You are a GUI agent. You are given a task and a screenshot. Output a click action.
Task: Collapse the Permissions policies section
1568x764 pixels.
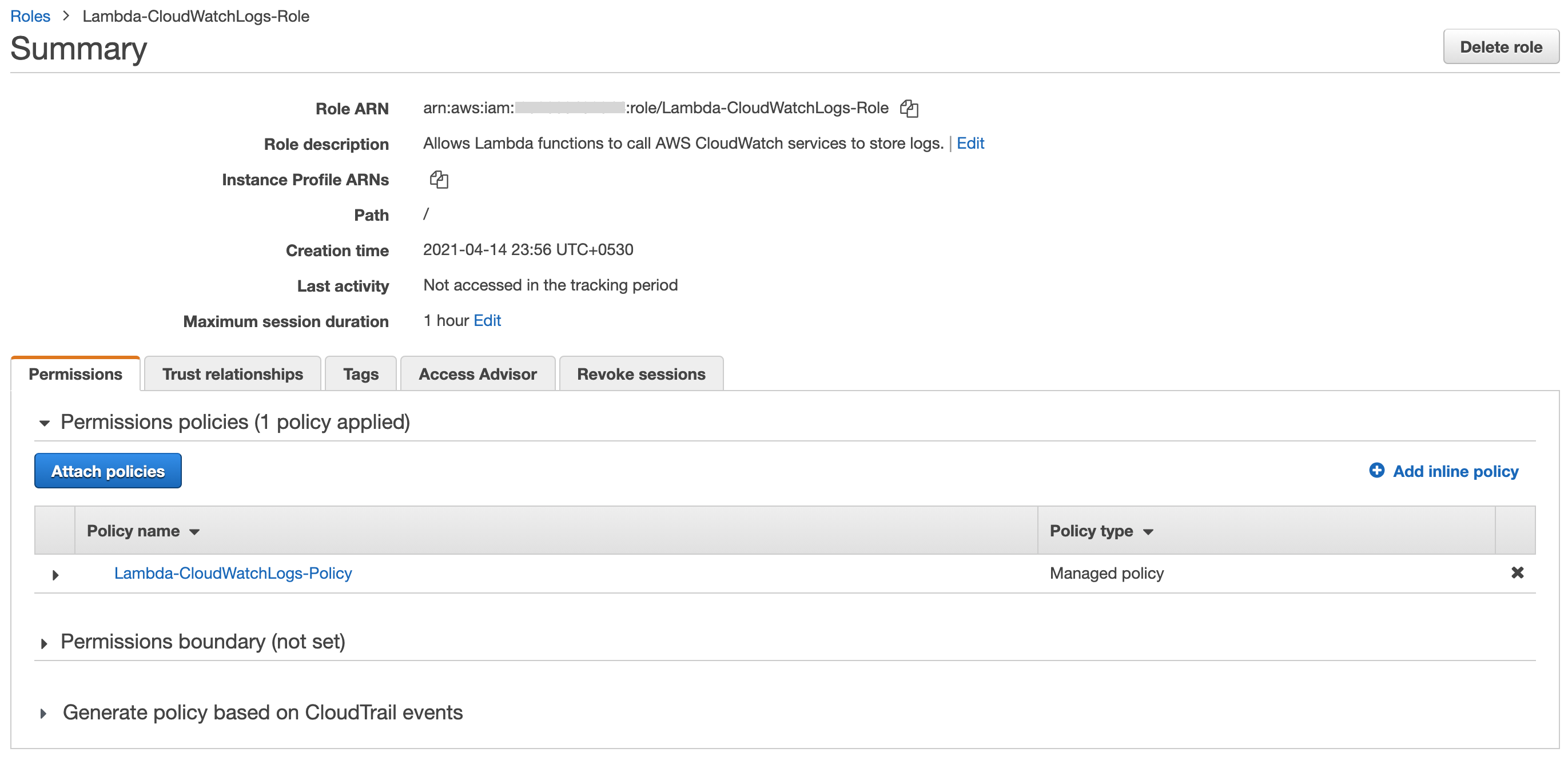(45, 423)
